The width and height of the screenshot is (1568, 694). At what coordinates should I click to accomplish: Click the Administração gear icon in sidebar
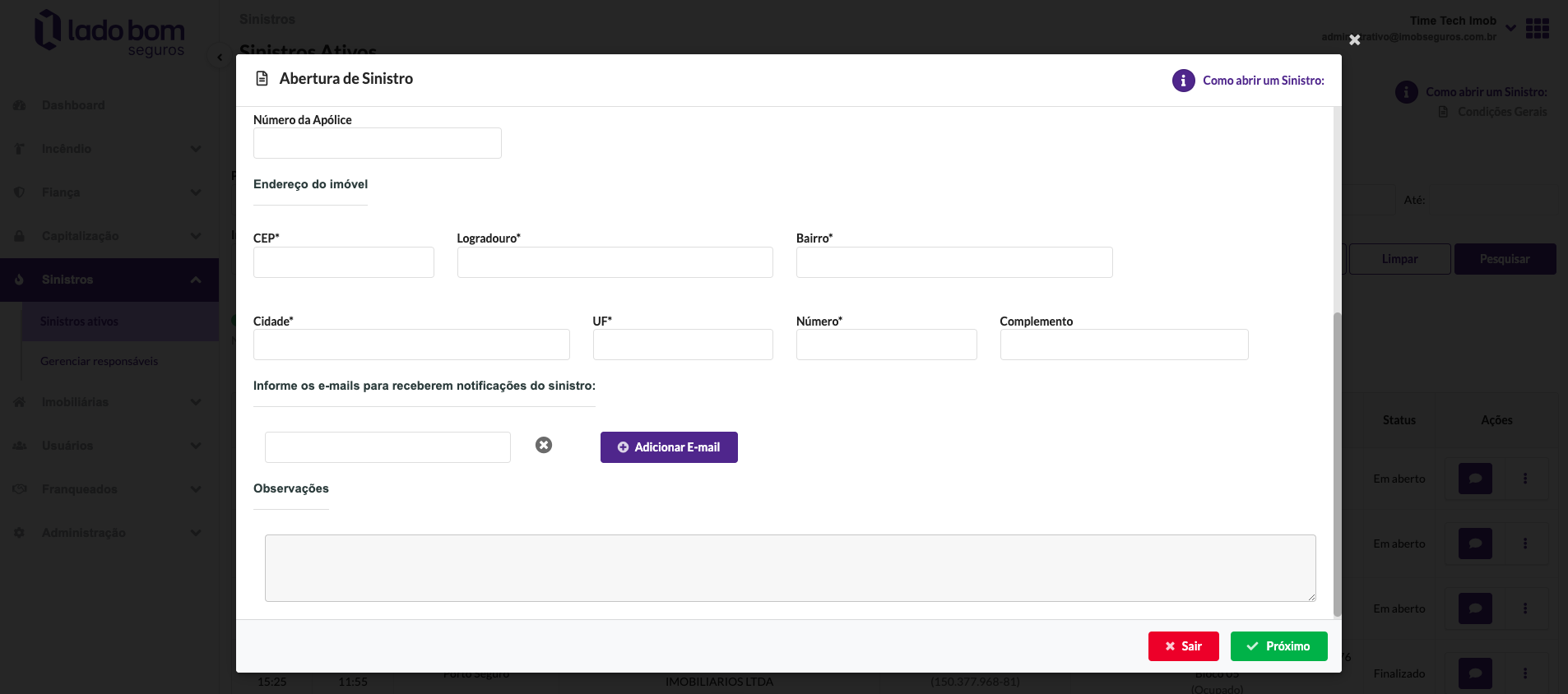20,533
